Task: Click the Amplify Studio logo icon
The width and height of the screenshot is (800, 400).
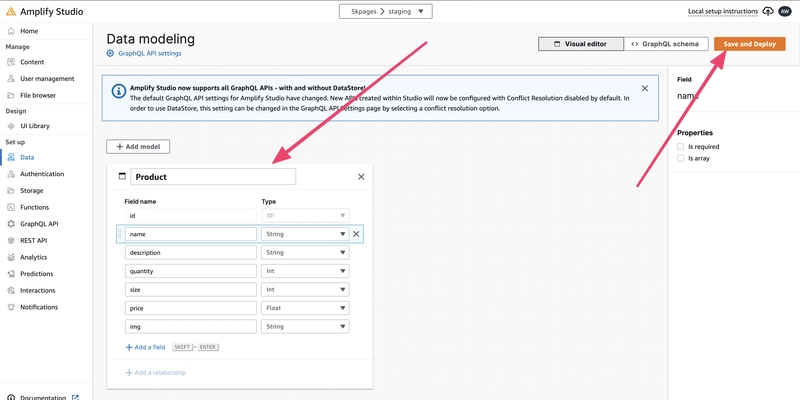Action: pyautogui.click(x=11, y=11)
